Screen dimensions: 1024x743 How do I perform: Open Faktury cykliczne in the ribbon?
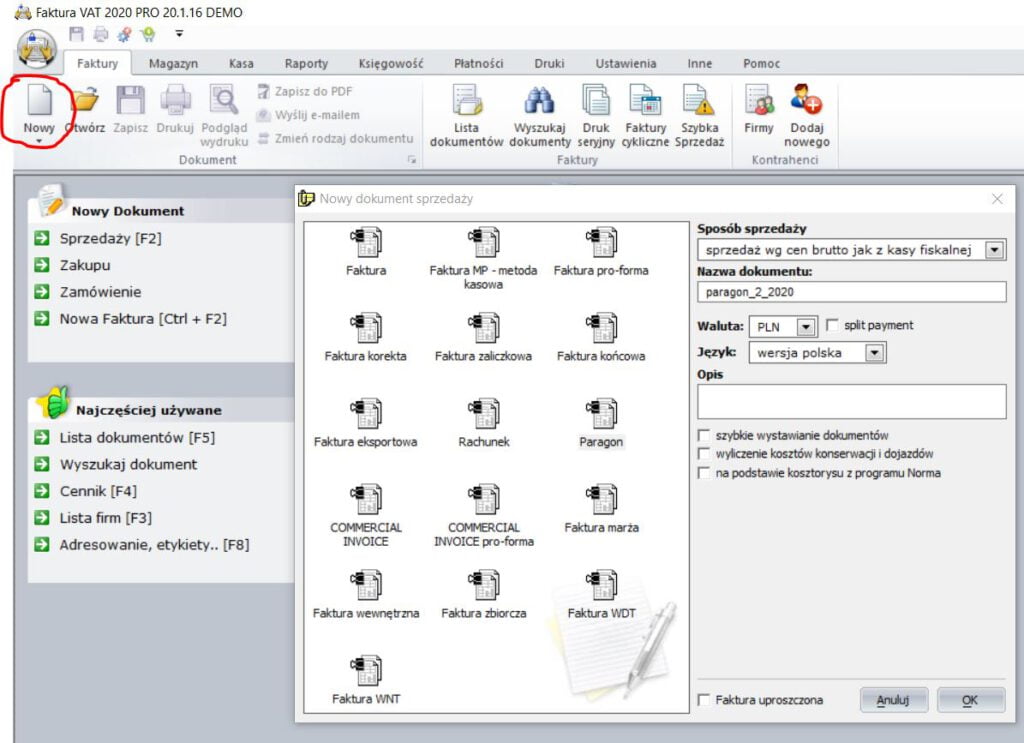coord(645,103)
